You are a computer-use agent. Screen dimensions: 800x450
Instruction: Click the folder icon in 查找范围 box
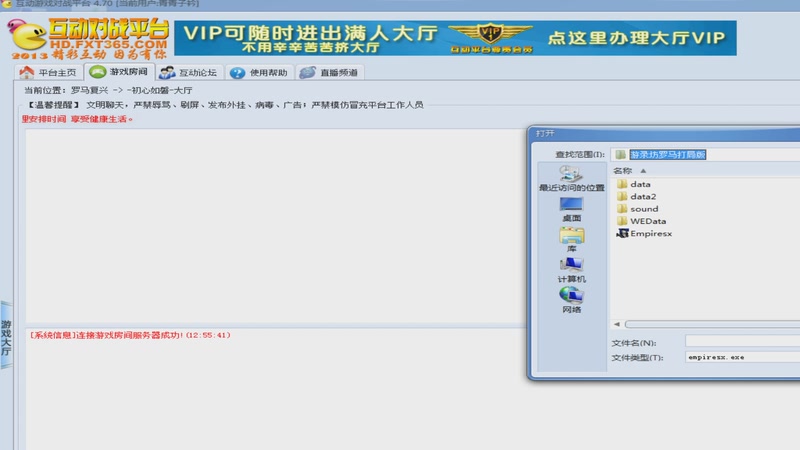[x=620, y=155]
